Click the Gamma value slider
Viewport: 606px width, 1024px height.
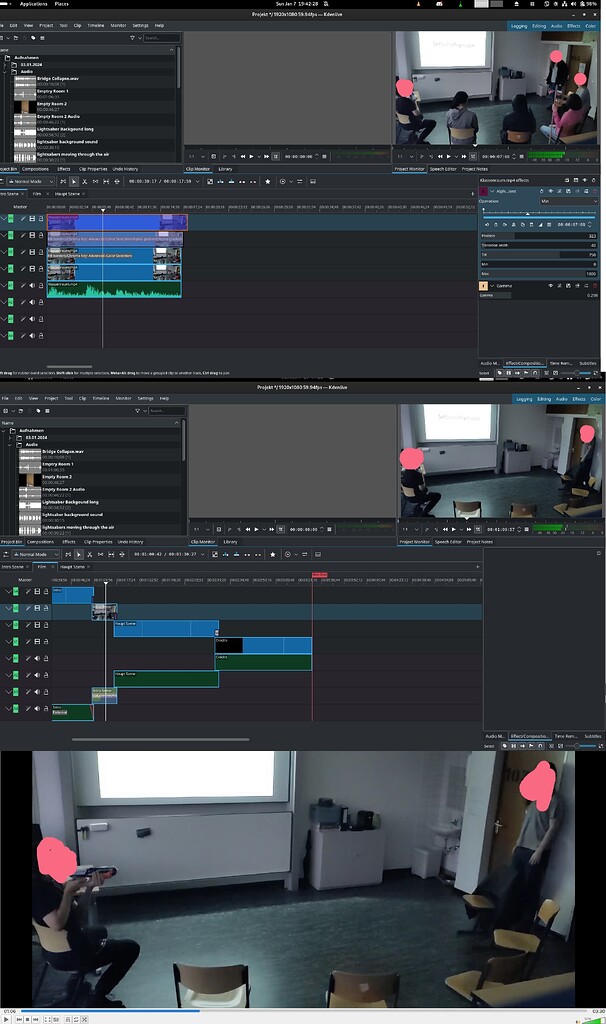click(538, 295)
